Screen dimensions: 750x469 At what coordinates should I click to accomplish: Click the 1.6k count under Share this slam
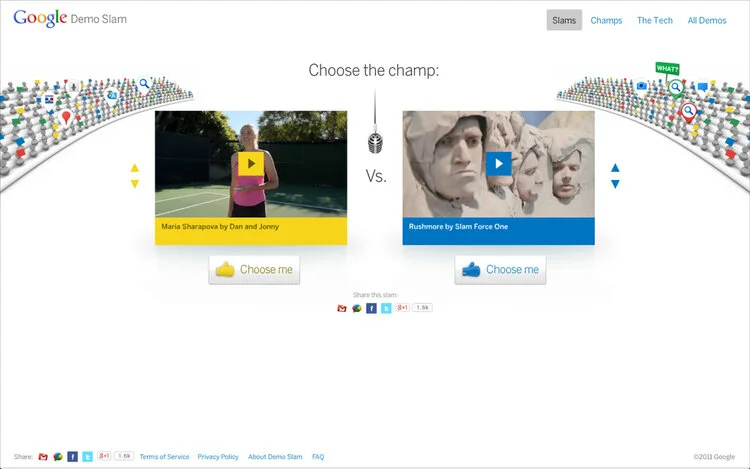422,307
